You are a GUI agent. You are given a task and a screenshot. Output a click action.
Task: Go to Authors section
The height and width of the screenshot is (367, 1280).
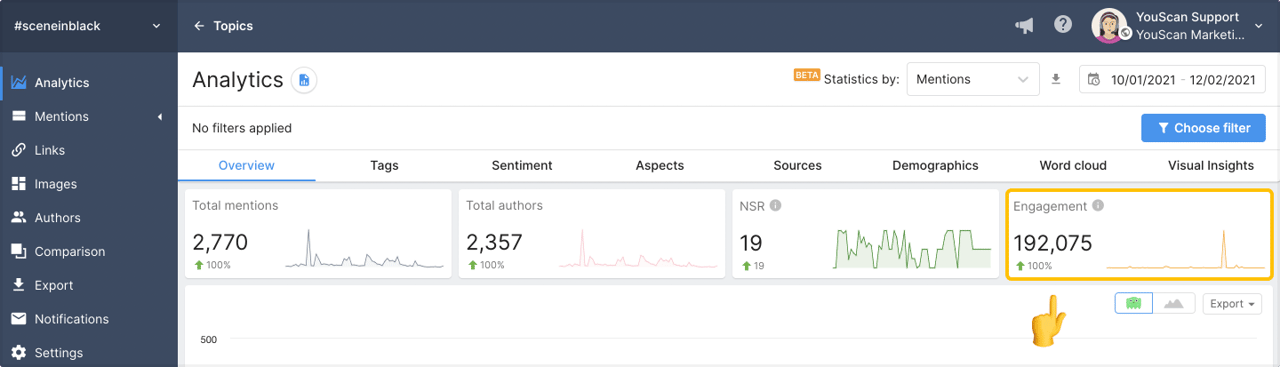(88, 218)
